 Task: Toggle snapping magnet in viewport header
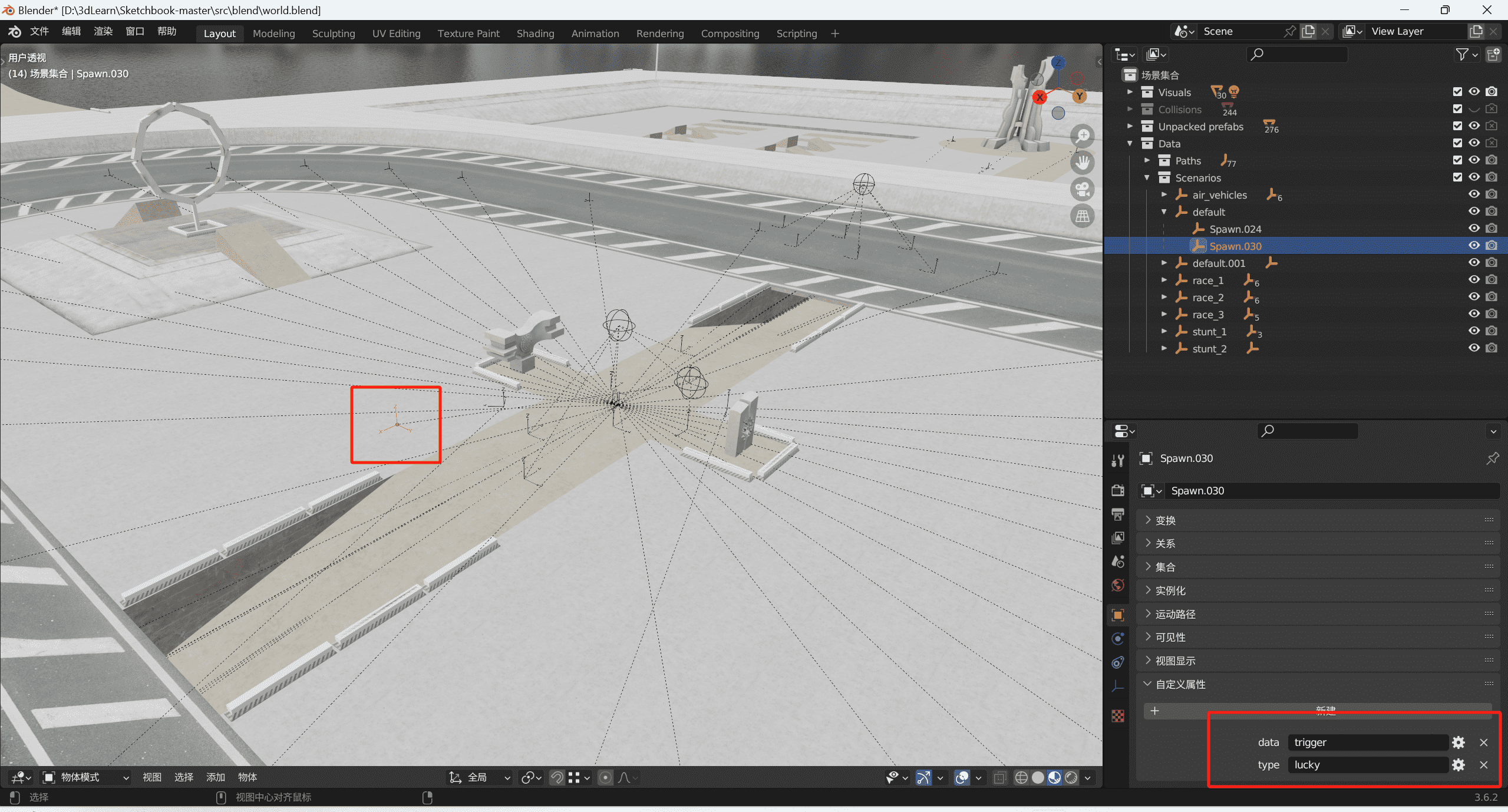557,778
